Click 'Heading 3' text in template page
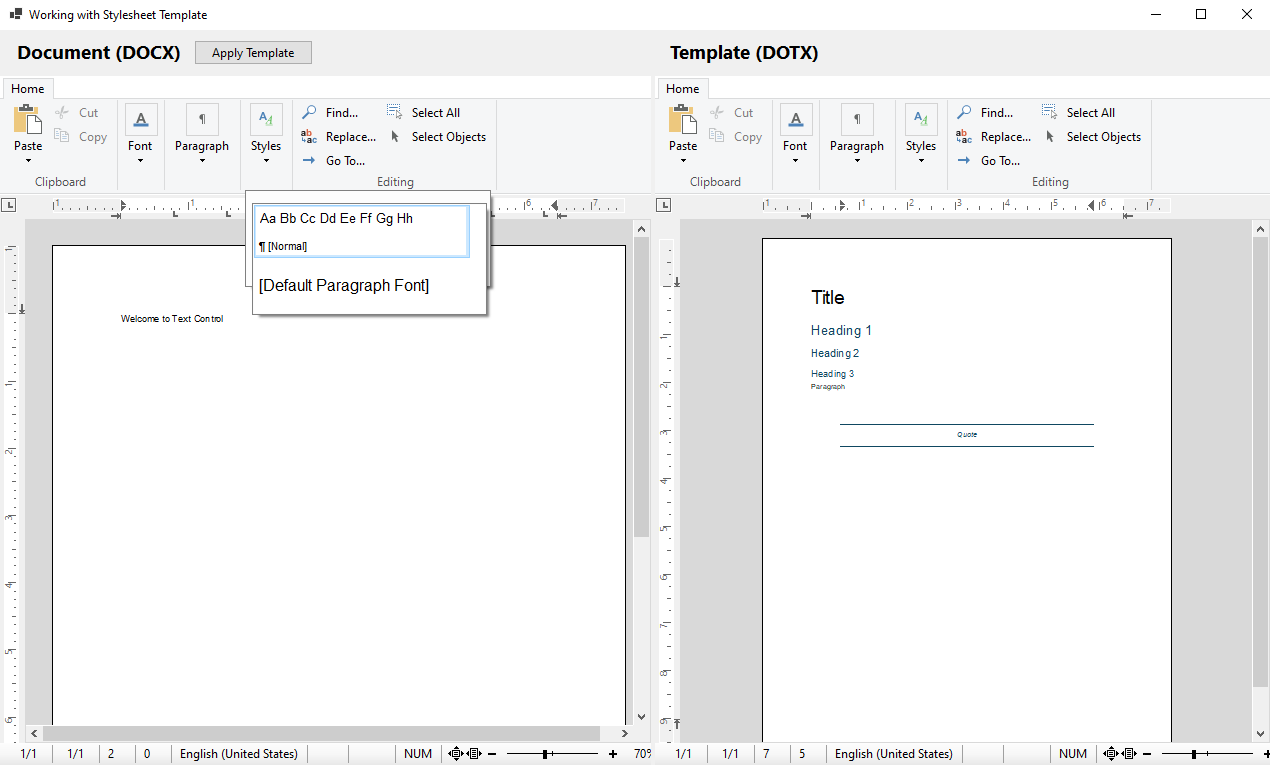This screenshot has width=1270, height=765. [x=833, y=374]
